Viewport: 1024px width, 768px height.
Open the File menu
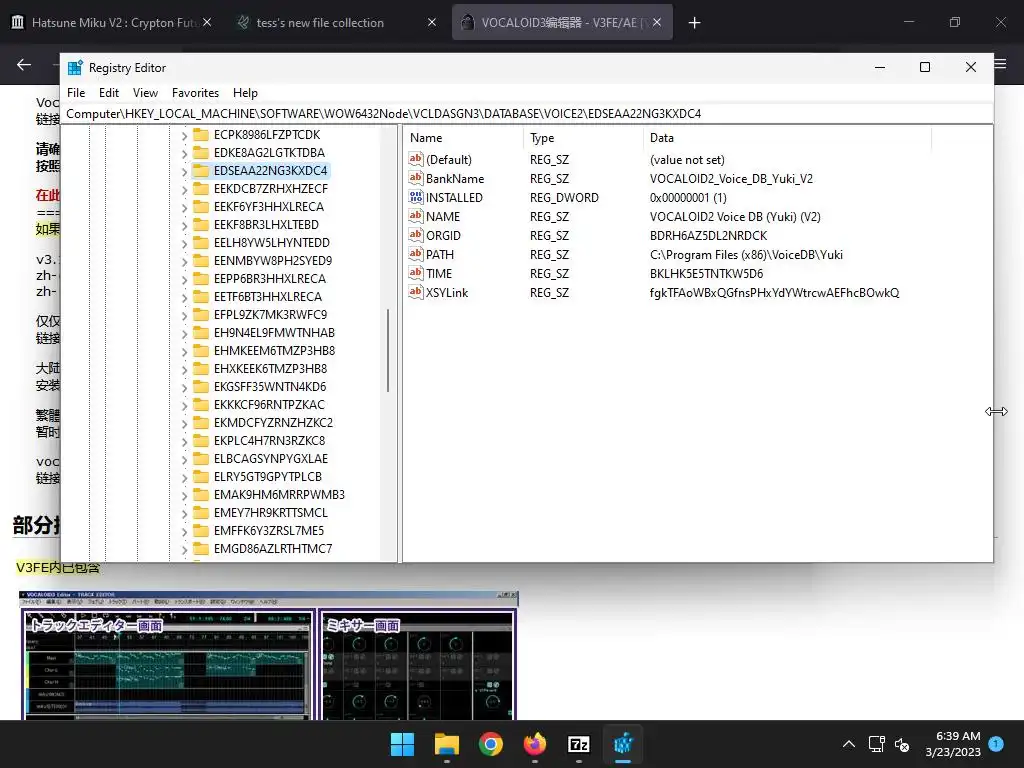(76, 93)
